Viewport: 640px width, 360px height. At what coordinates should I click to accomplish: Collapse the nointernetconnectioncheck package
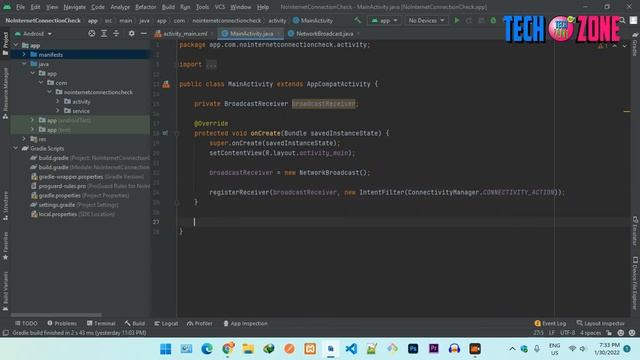49,92
